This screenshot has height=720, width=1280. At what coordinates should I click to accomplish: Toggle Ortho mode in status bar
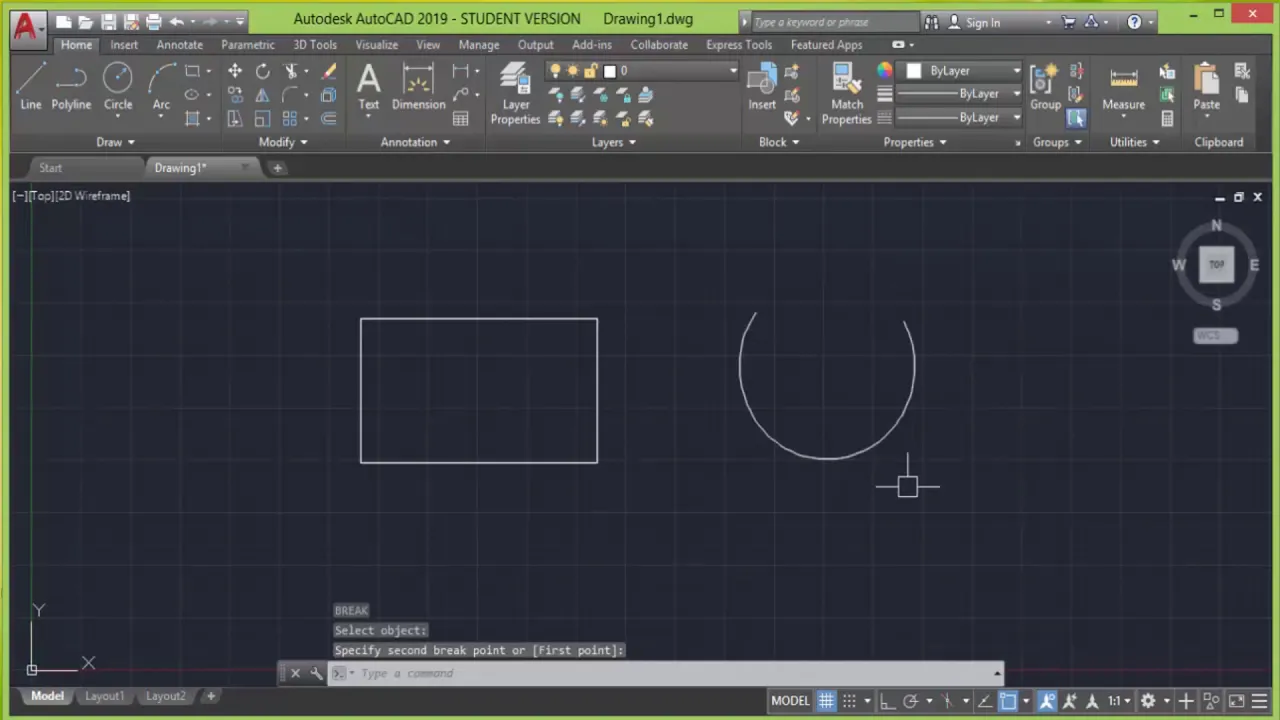click(887, 701)
